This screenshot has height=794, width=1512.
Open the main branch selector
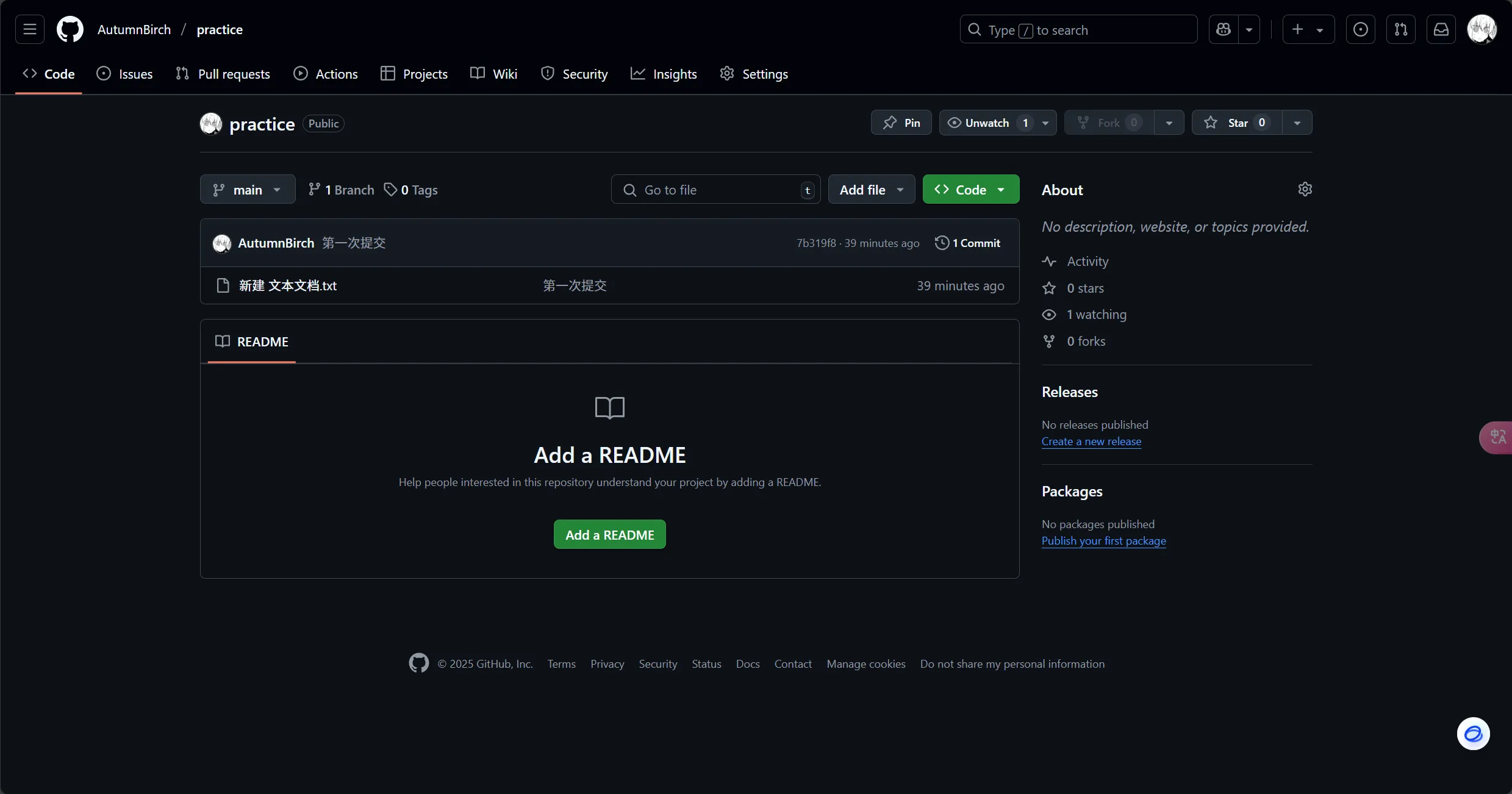tap(248, 190)
